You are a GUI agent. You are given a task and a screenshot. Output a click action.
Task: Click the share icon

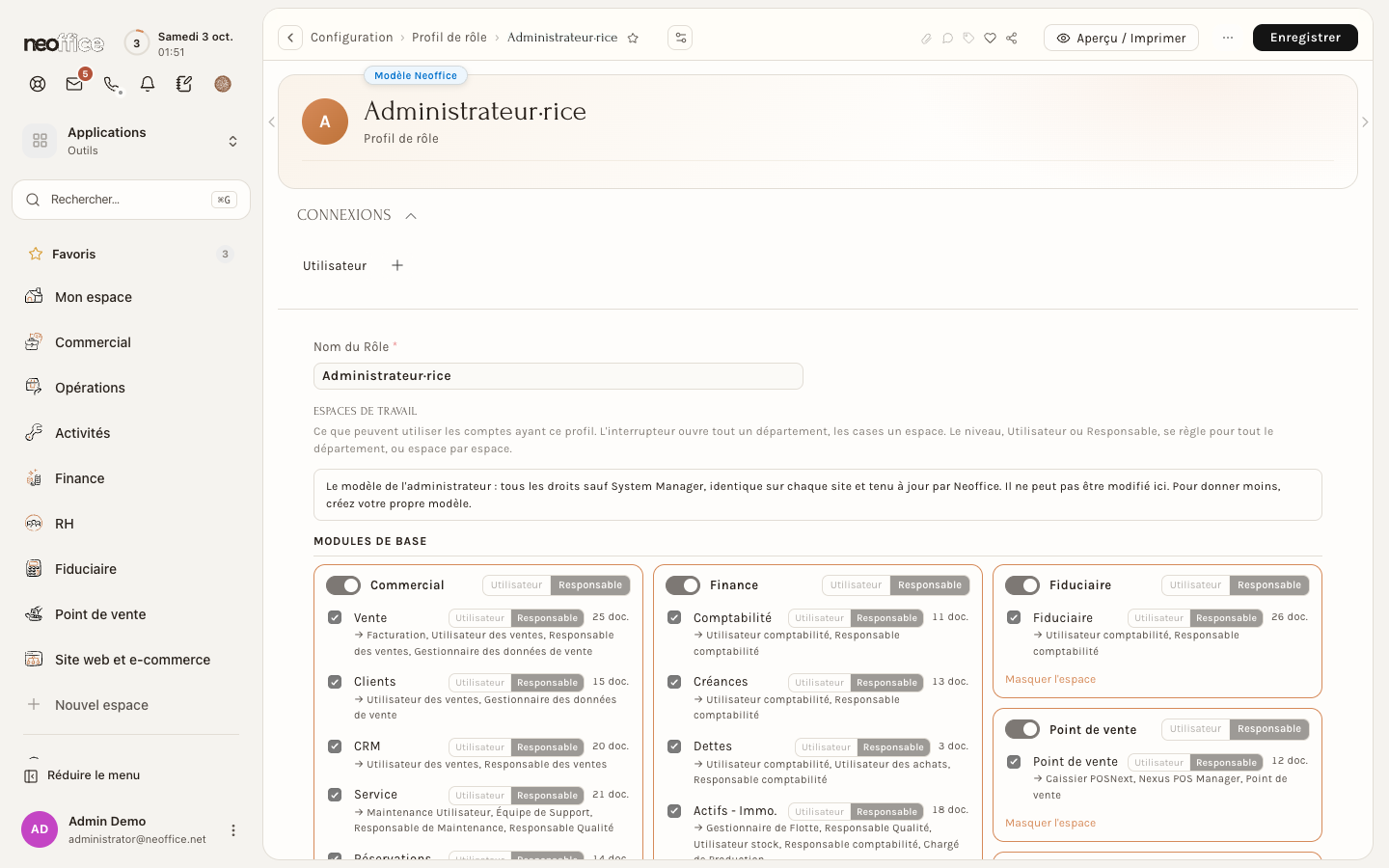pyautogui.click(x=1011, y=39)
